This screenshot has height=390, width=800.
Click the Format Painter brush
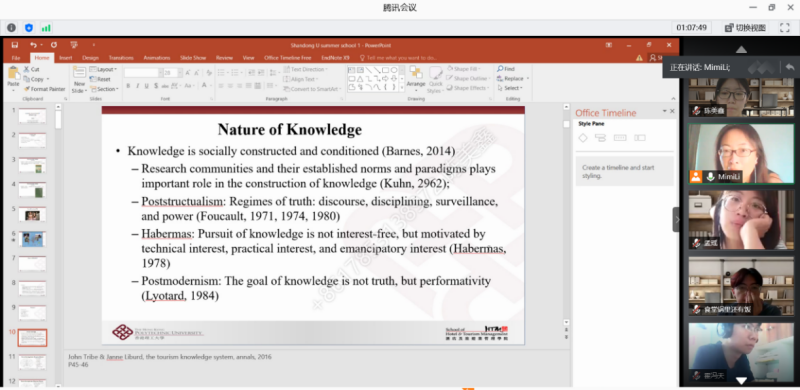[x=45, y=89]
